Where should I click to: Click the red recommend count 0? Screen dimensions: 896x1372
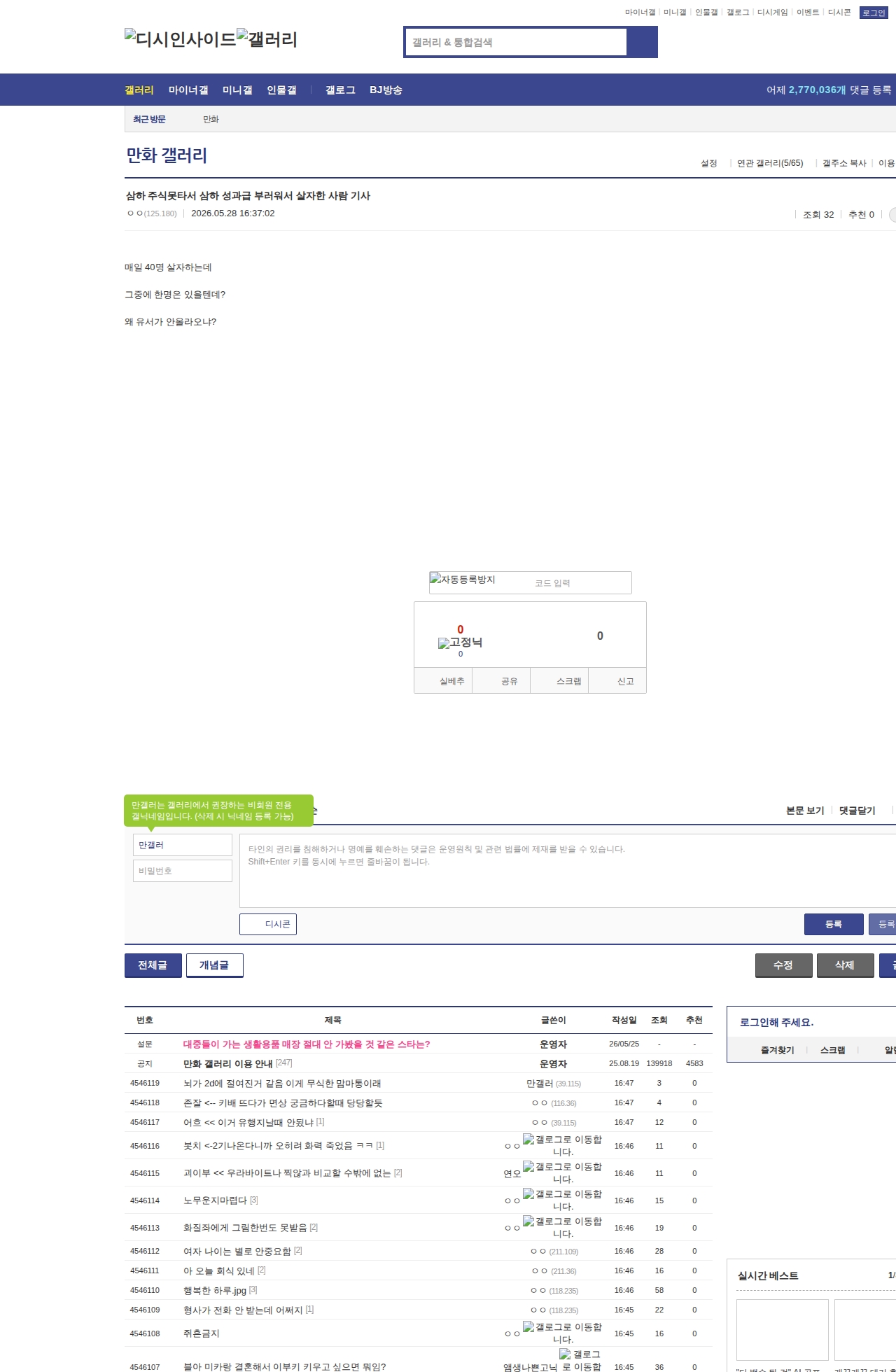pos(460,629)
